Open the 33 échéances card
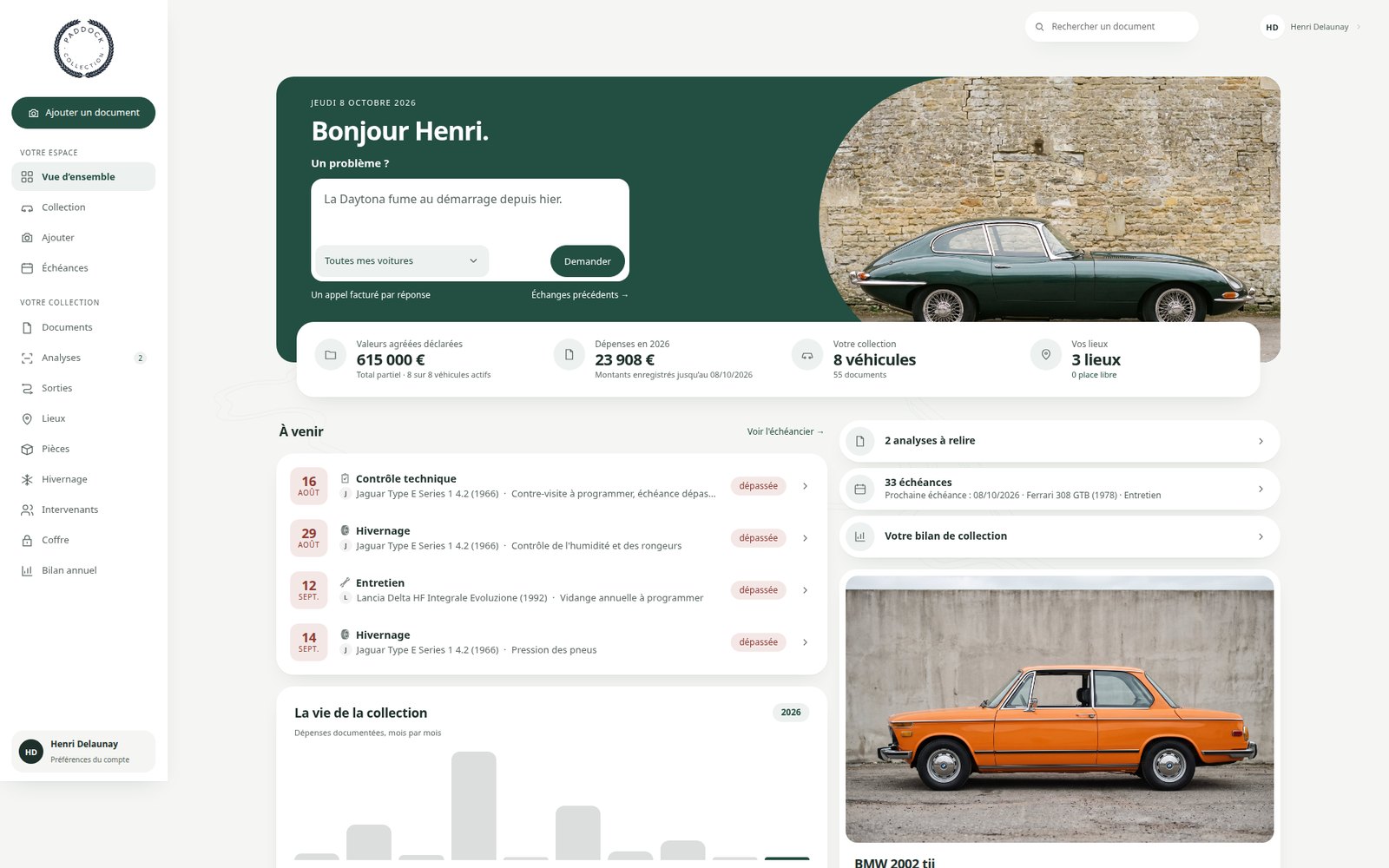 click(x=1059, y=489)
